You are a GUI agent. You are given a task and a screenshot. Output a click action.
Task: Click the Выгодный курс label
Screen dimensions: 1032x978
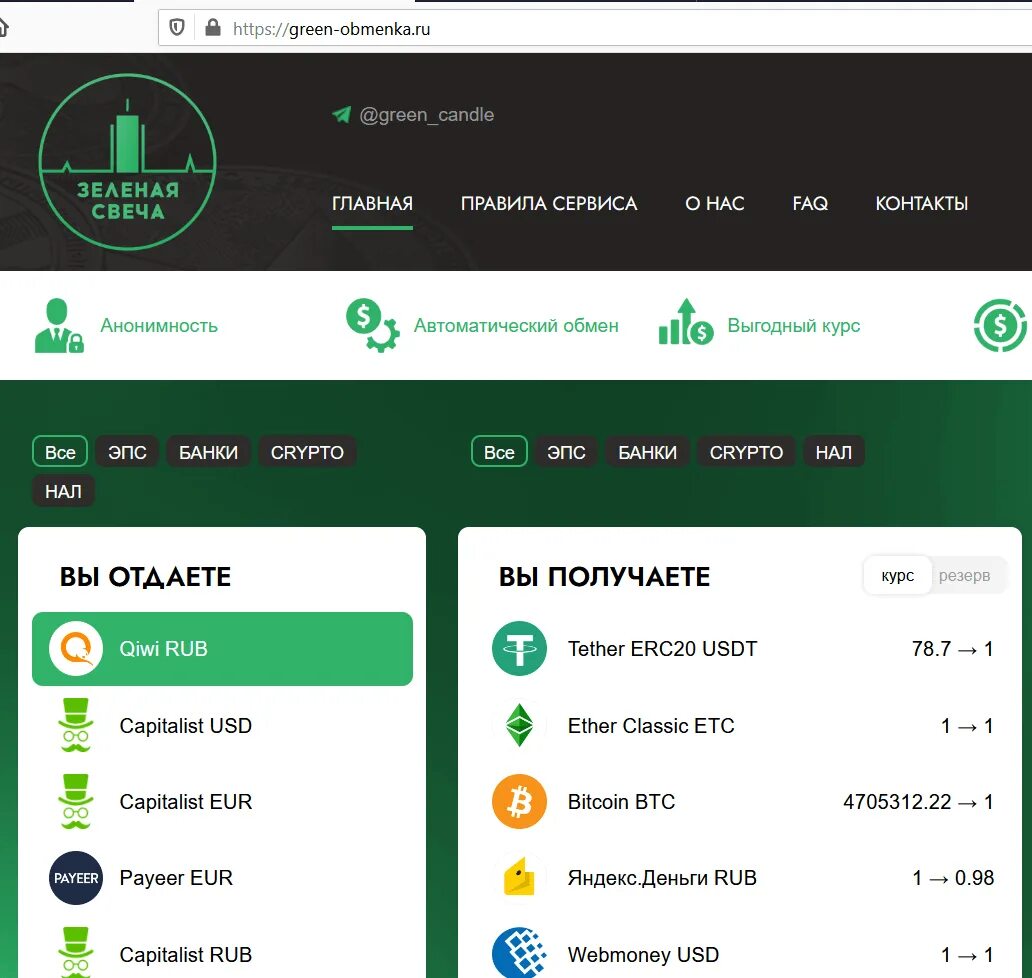click(794, 326)
